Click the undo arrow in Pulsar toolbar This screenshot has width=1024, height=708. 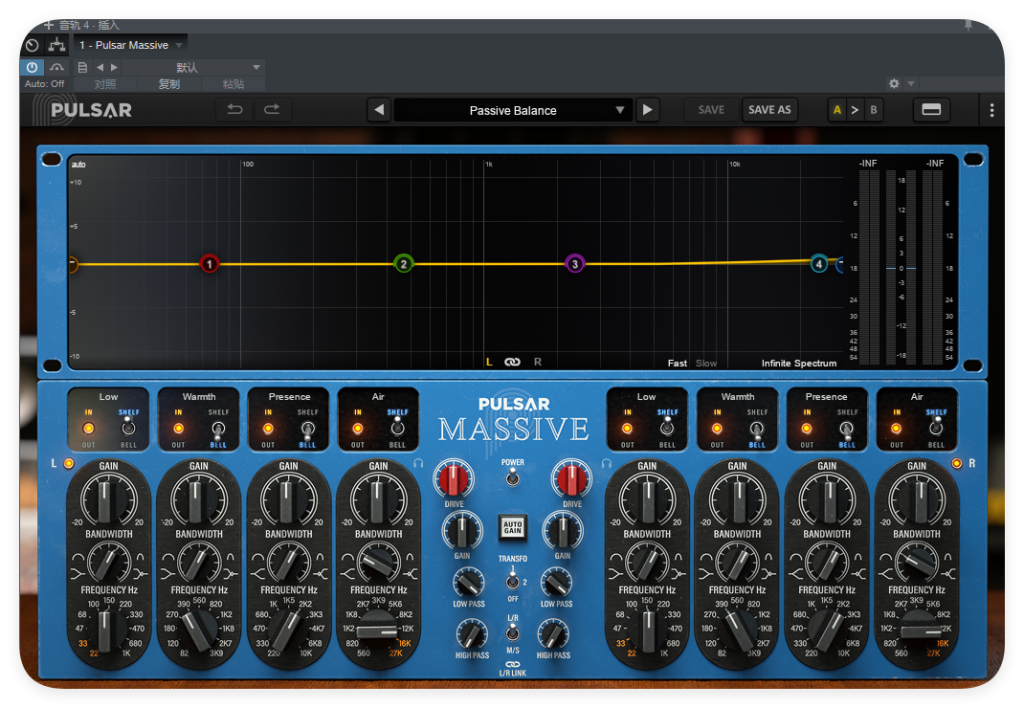(234, 110)
